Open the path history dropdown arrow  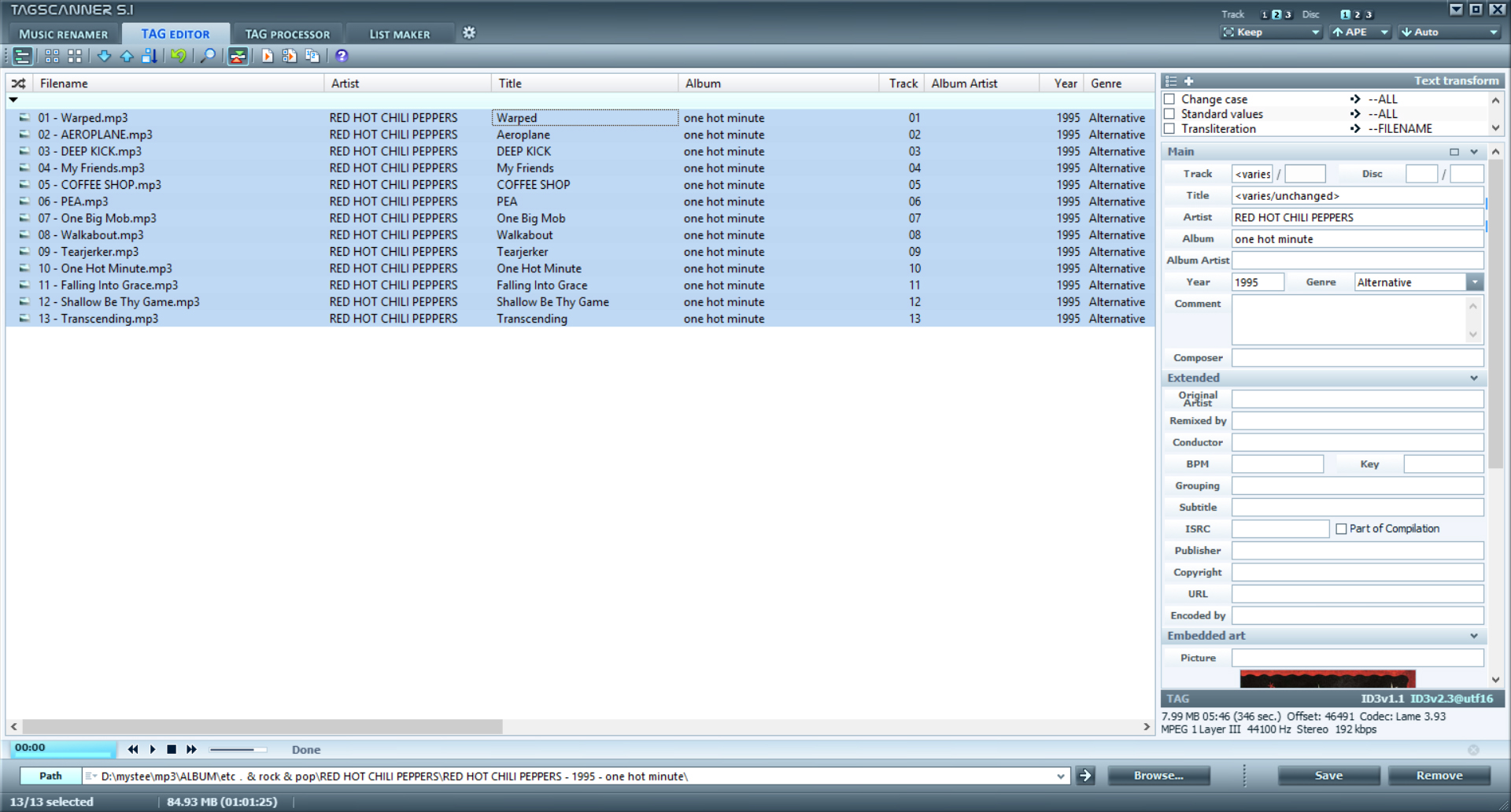(x=1061, y=776)
